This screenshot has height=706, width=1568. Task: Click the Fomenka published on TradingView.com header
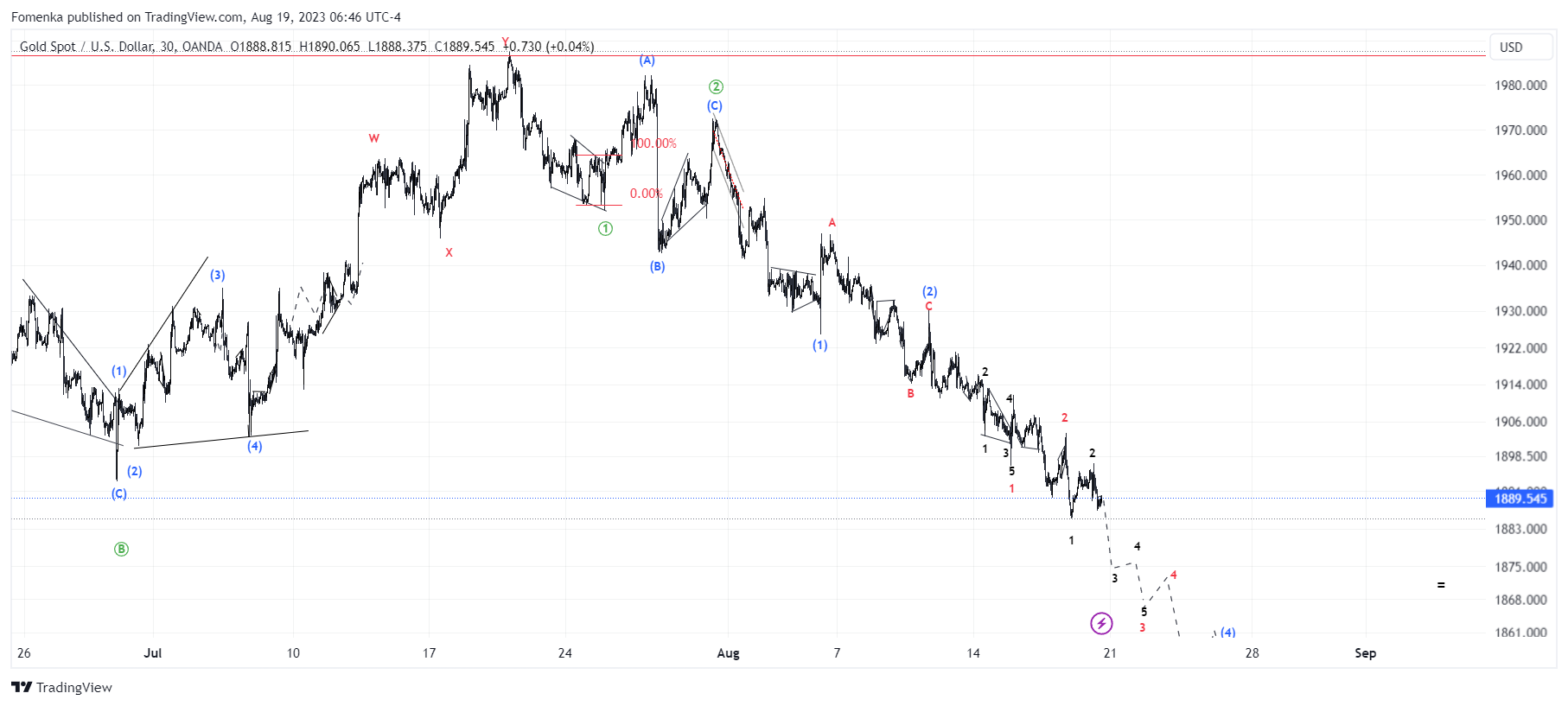click(206, 16)
